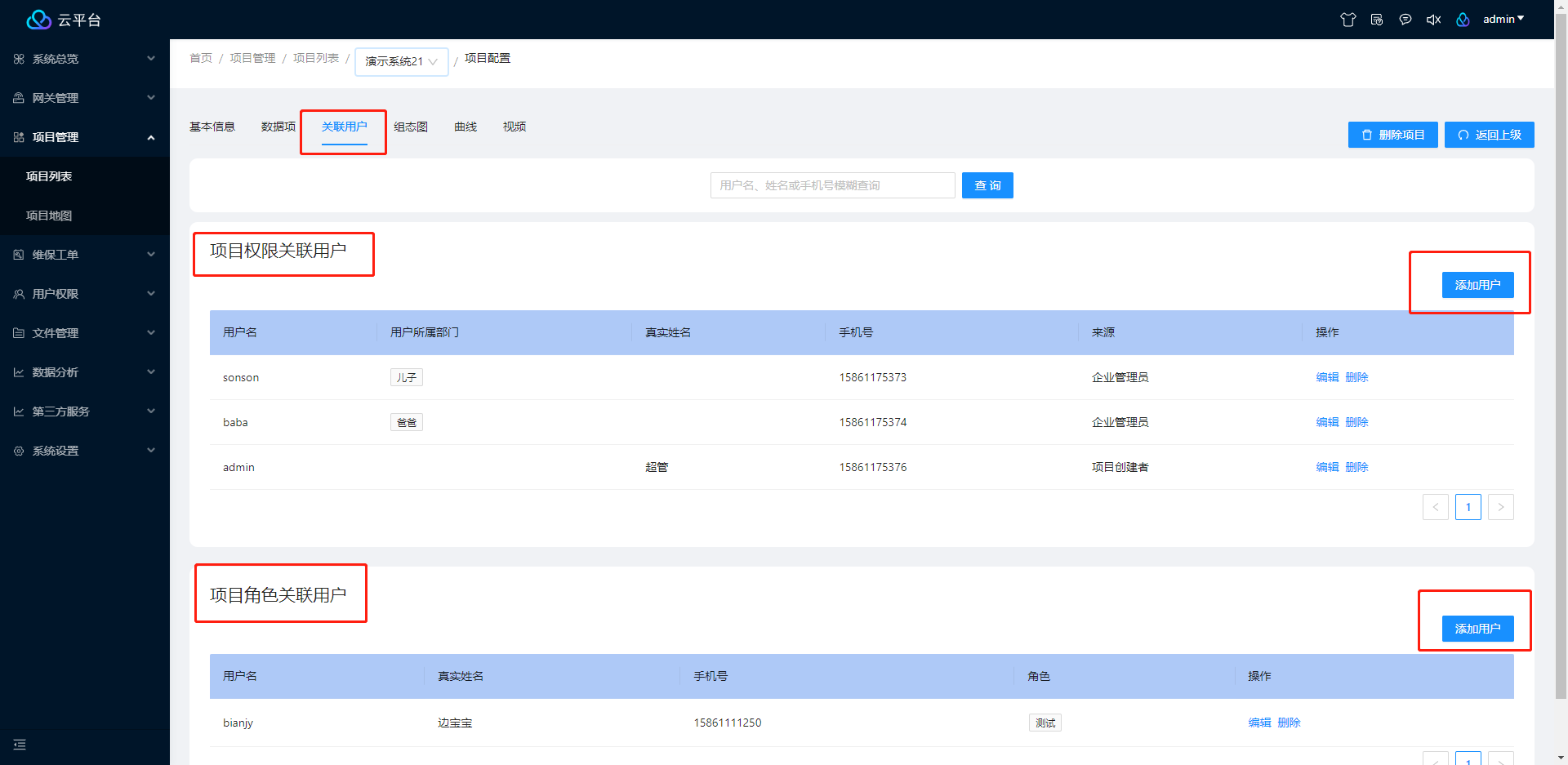The image size is (1568, 765).
Task: Click the 文件管理 sidebar icon
Action: pyautogui.click(x=19, y=333)
